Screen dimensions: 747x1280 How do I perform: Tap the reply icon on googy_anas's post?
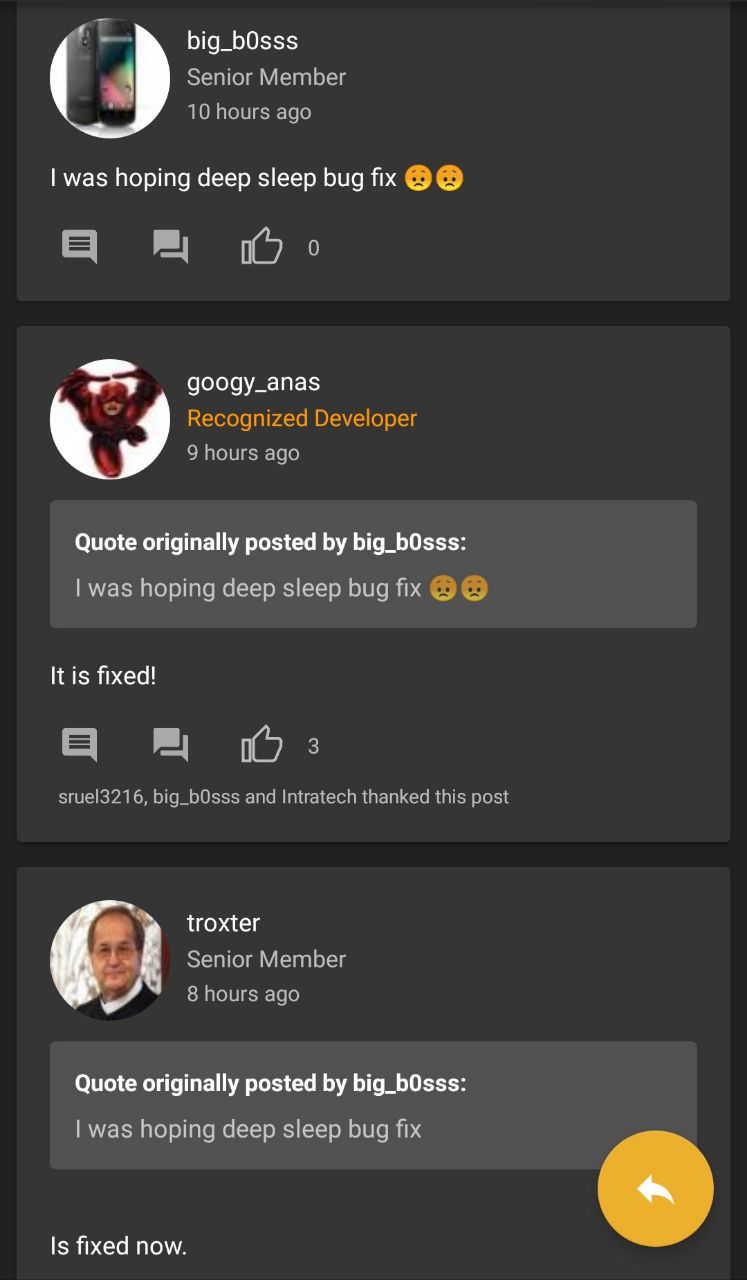[x=80, y=744]
